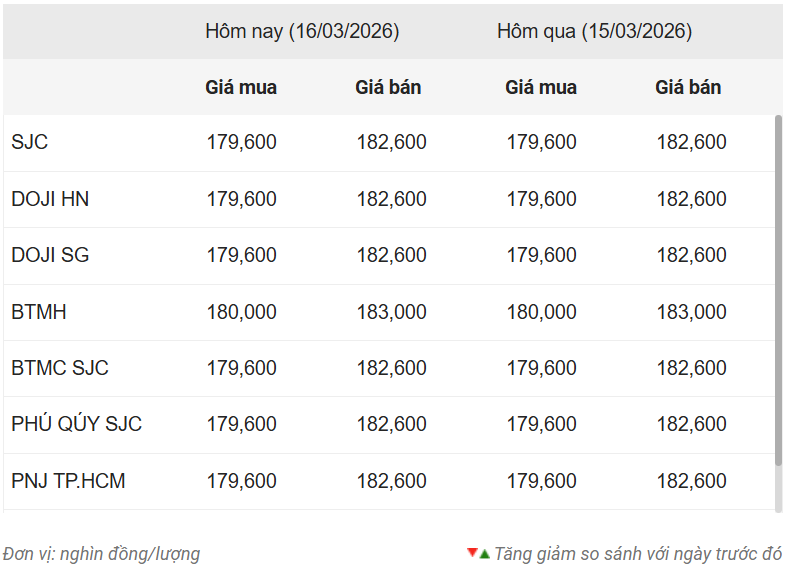Click the Tăng giảm so sánh legend text

(x=638, y=554)
